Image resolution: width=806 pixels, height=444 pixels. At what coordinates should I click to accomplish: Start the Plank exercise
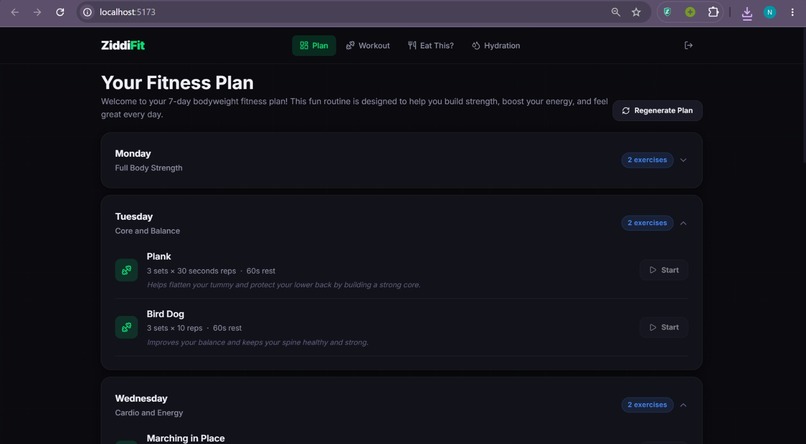tap(664, 270)
